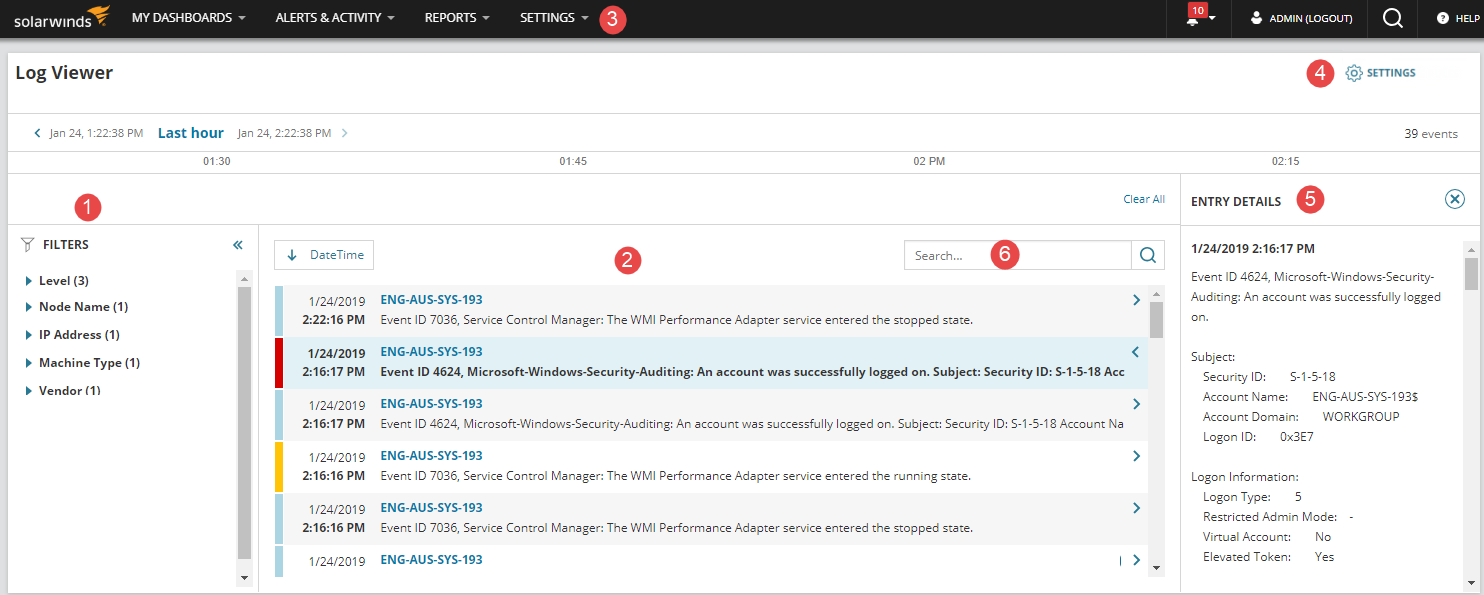
Task: Collapse the Filters sidebar with double-chevron
Action: 238,244
